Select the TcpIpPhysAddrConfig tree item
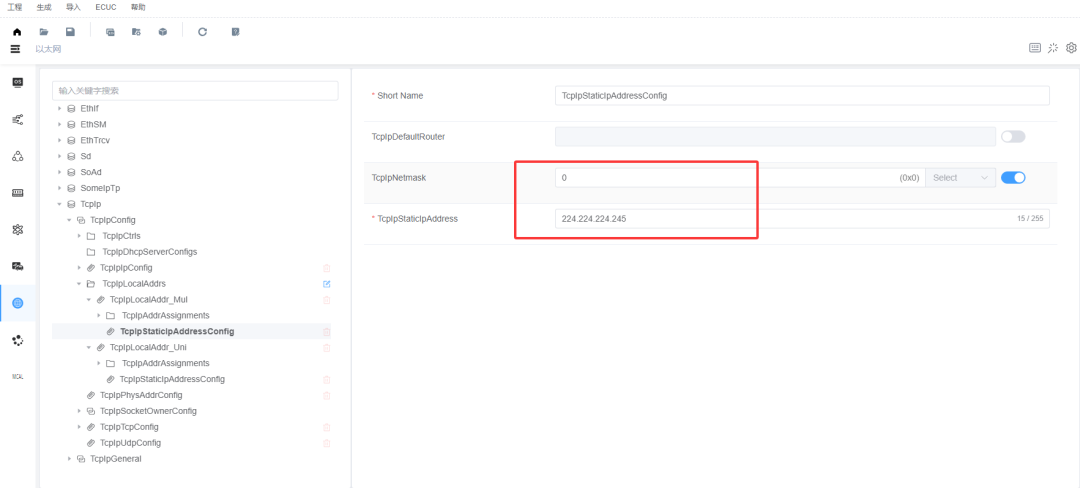The image size is (1080, 488). 141,395
